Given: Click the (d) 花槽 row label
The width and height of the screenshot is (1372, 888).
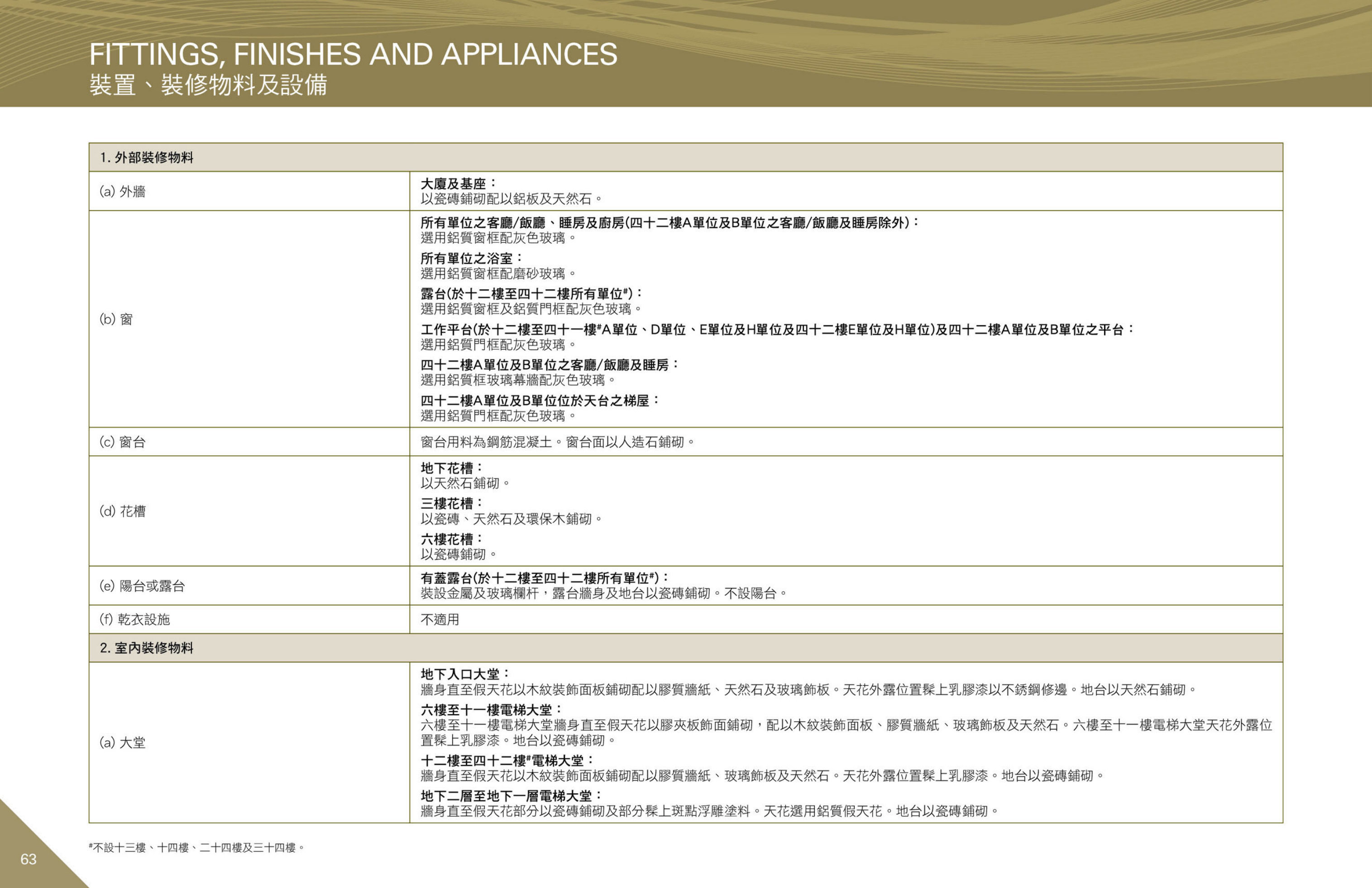Looking at the screenshot, I should (122, 511).
